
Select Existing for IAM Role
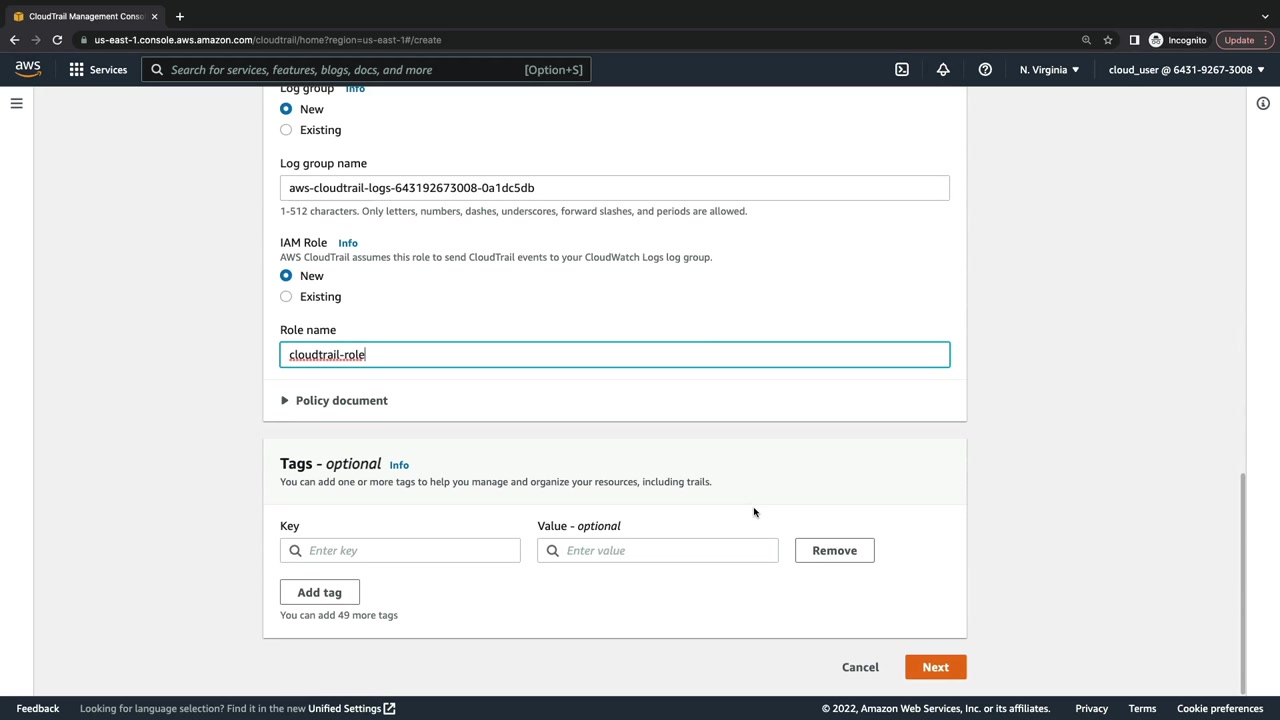[x=286, y=297]
